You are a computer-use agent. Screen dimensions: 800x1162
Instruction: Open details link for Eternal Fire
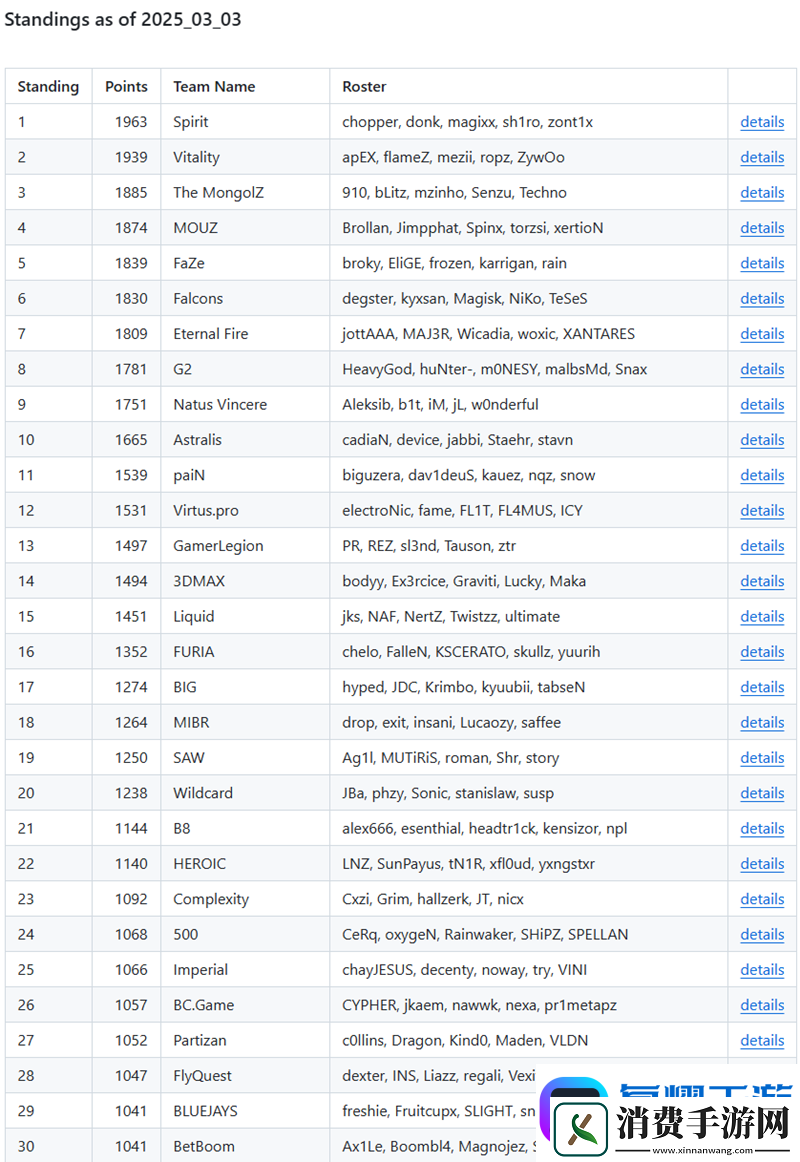point(761,333)
